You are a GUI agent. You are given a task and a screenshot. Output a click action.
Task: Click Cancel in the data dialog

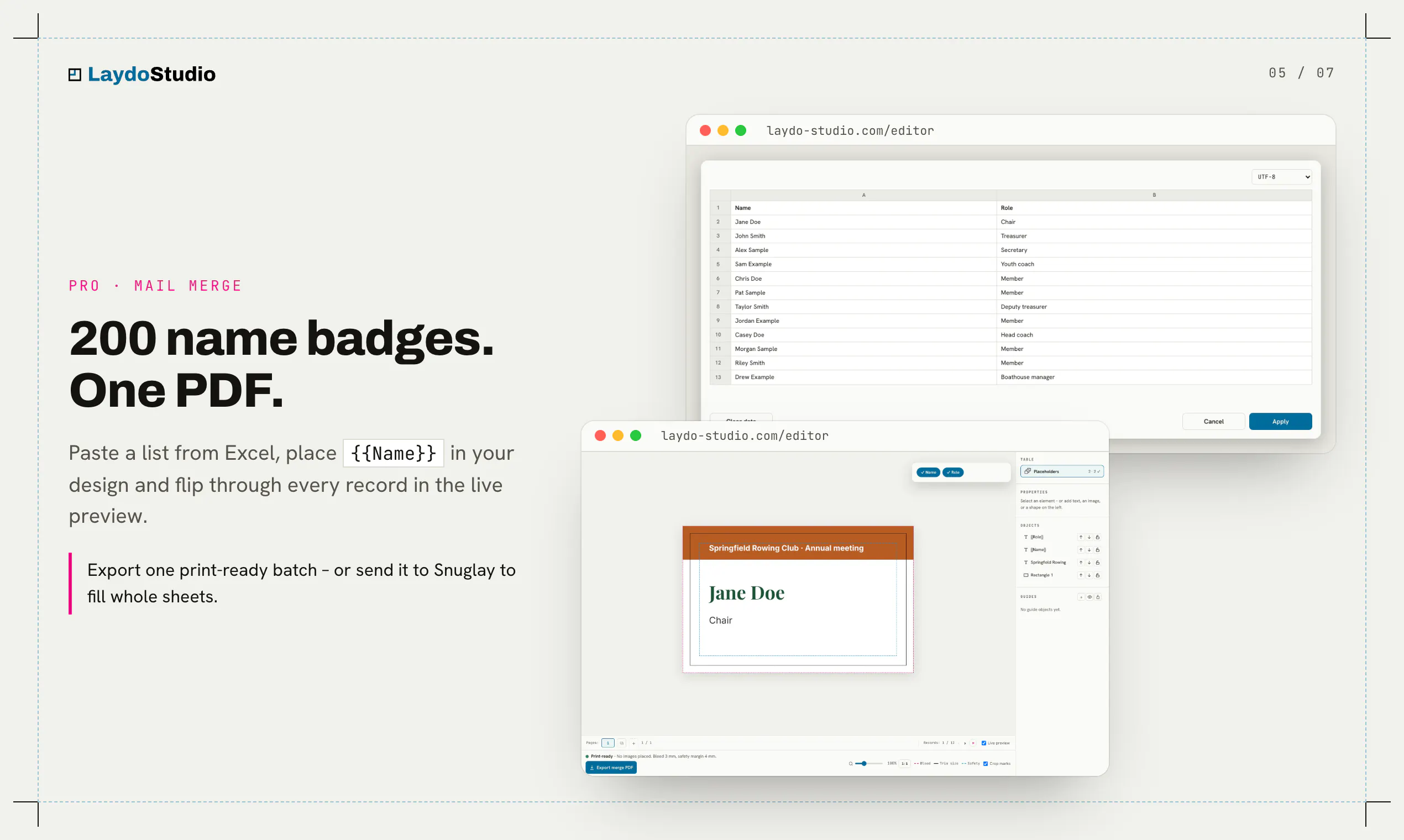tap(1213, 422)
